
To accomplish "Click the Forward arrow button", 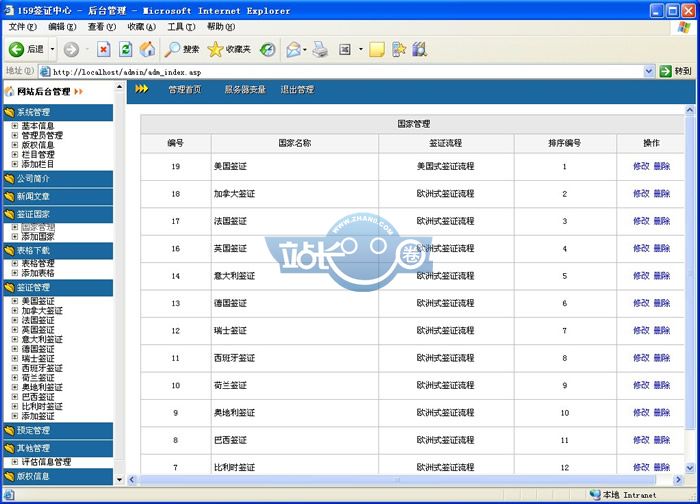I will click(x=71, y=50).
